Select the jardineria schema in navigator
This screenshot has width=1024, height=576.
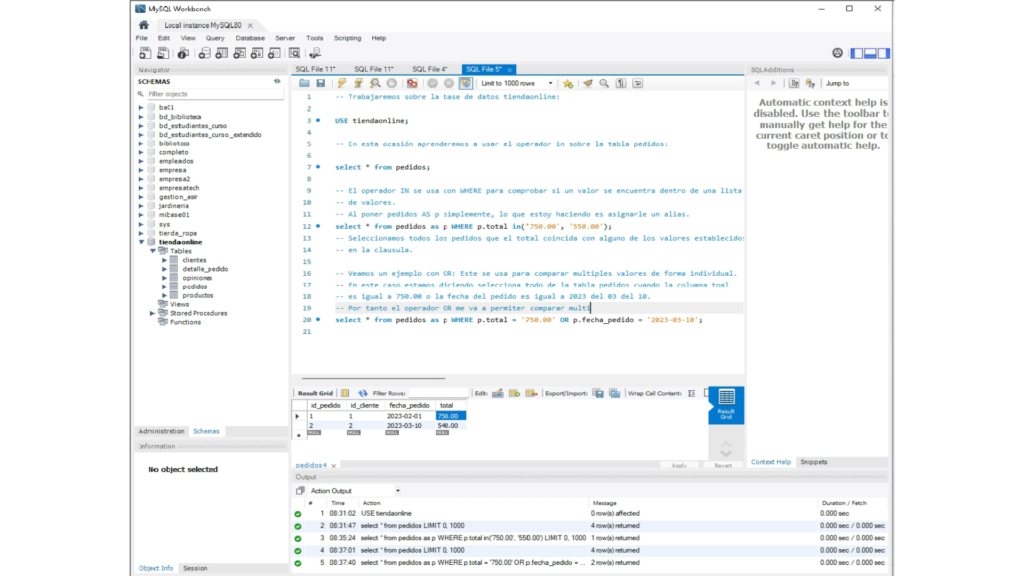[x=173, y=206]
